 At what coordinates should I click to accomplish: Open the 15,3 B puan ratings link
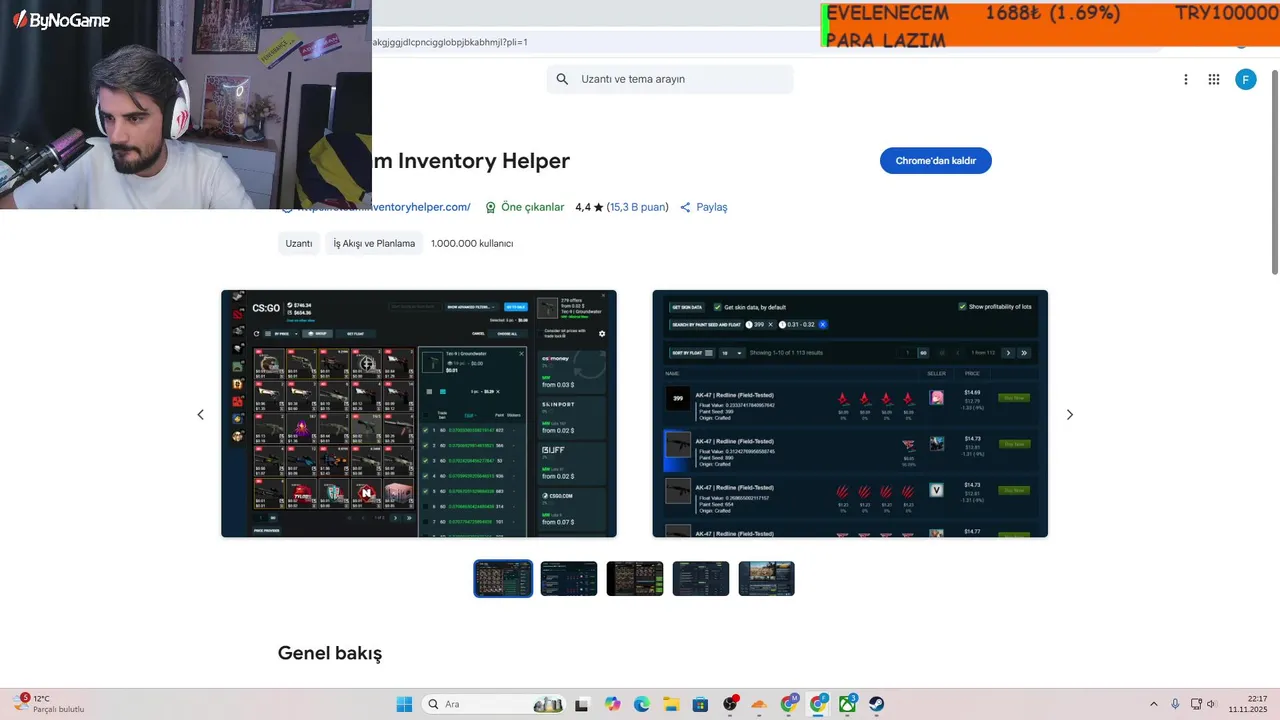(637, 207)
